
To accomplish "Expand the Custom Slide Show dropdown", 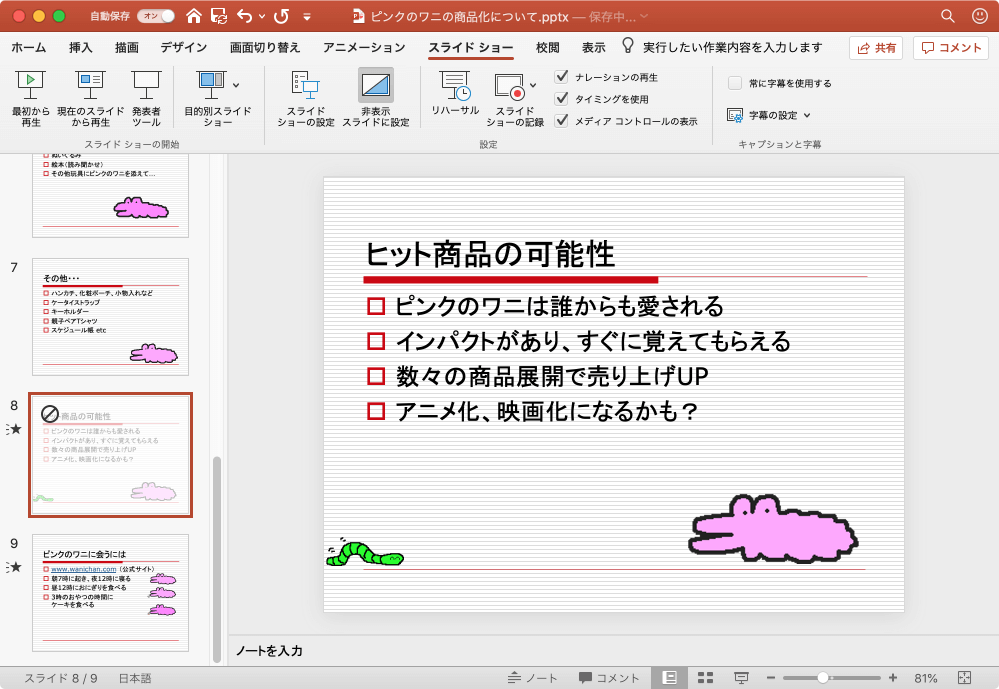I will click(236, 85).
